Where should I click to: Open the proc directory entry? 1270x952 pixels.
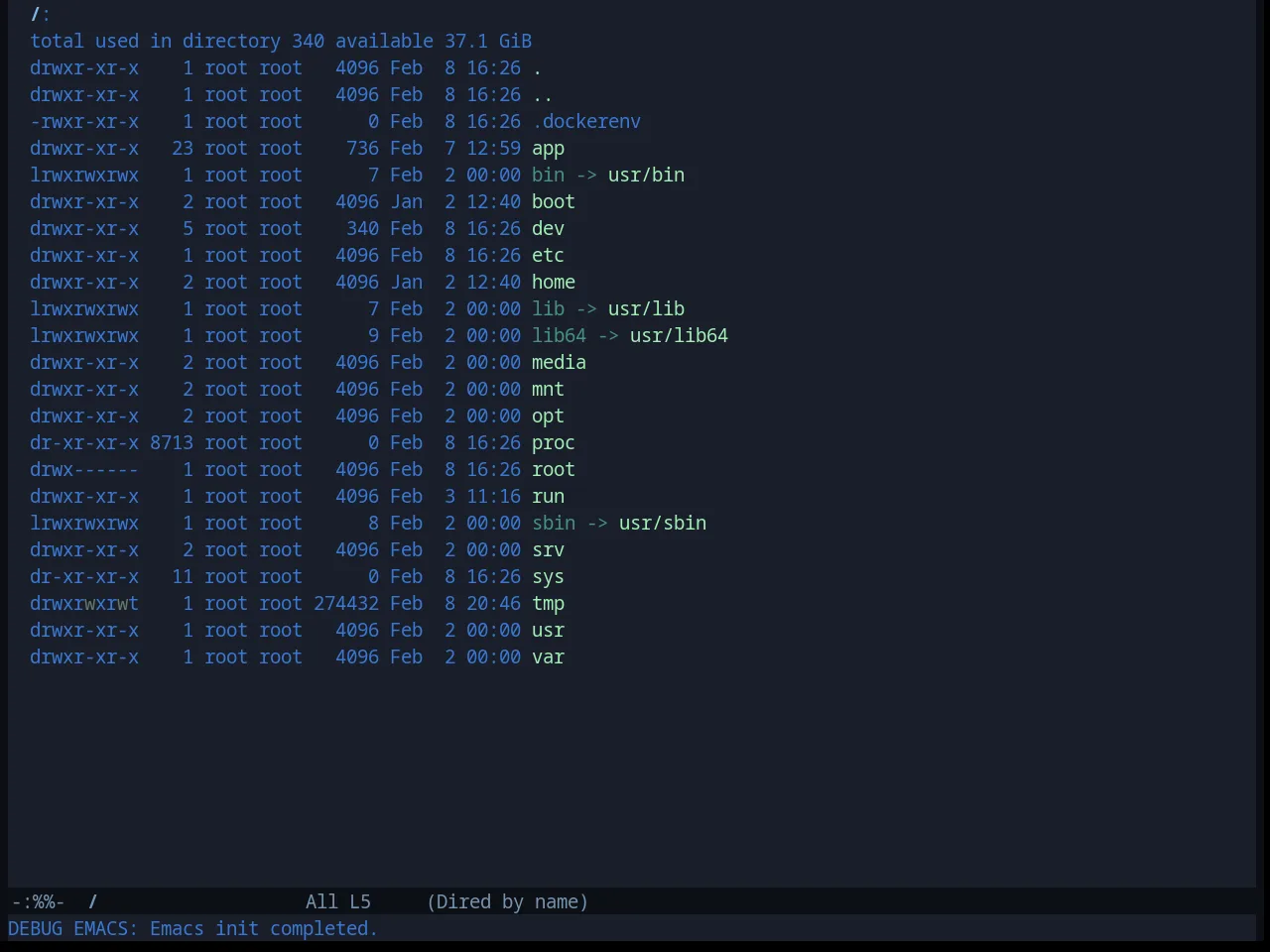[x=554, y=443]
